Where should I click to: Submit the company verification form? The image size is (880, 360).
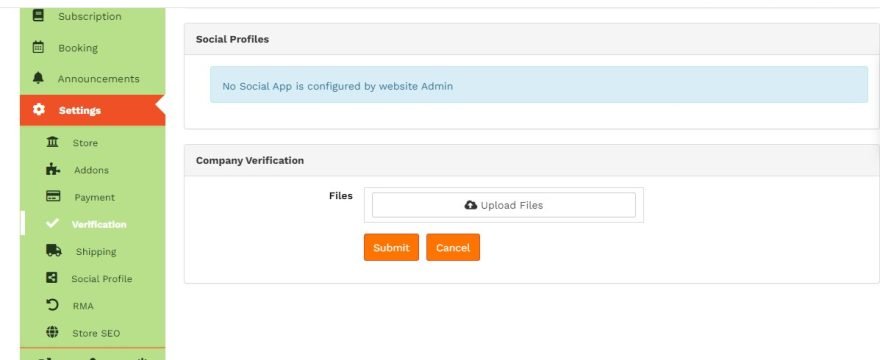tap(391, 247)
